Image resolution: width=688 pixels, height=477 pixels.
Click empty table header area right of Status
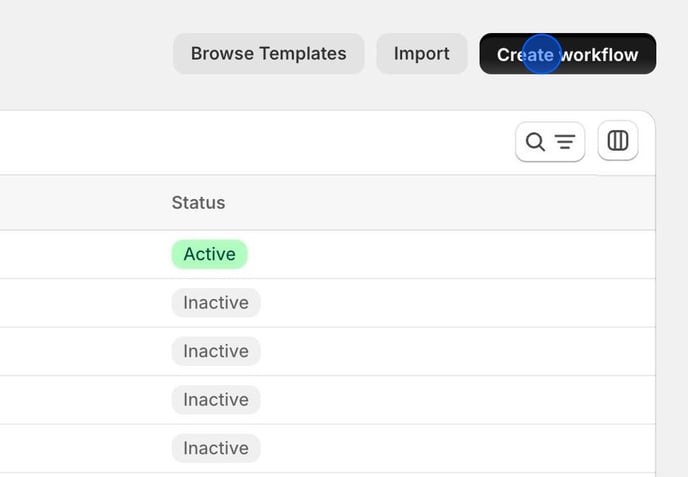click(x=439, y=203)
